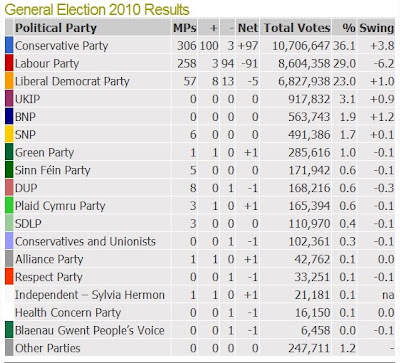
Task: Click the red Labour Party color swatch
Action: tap(9, 63)
